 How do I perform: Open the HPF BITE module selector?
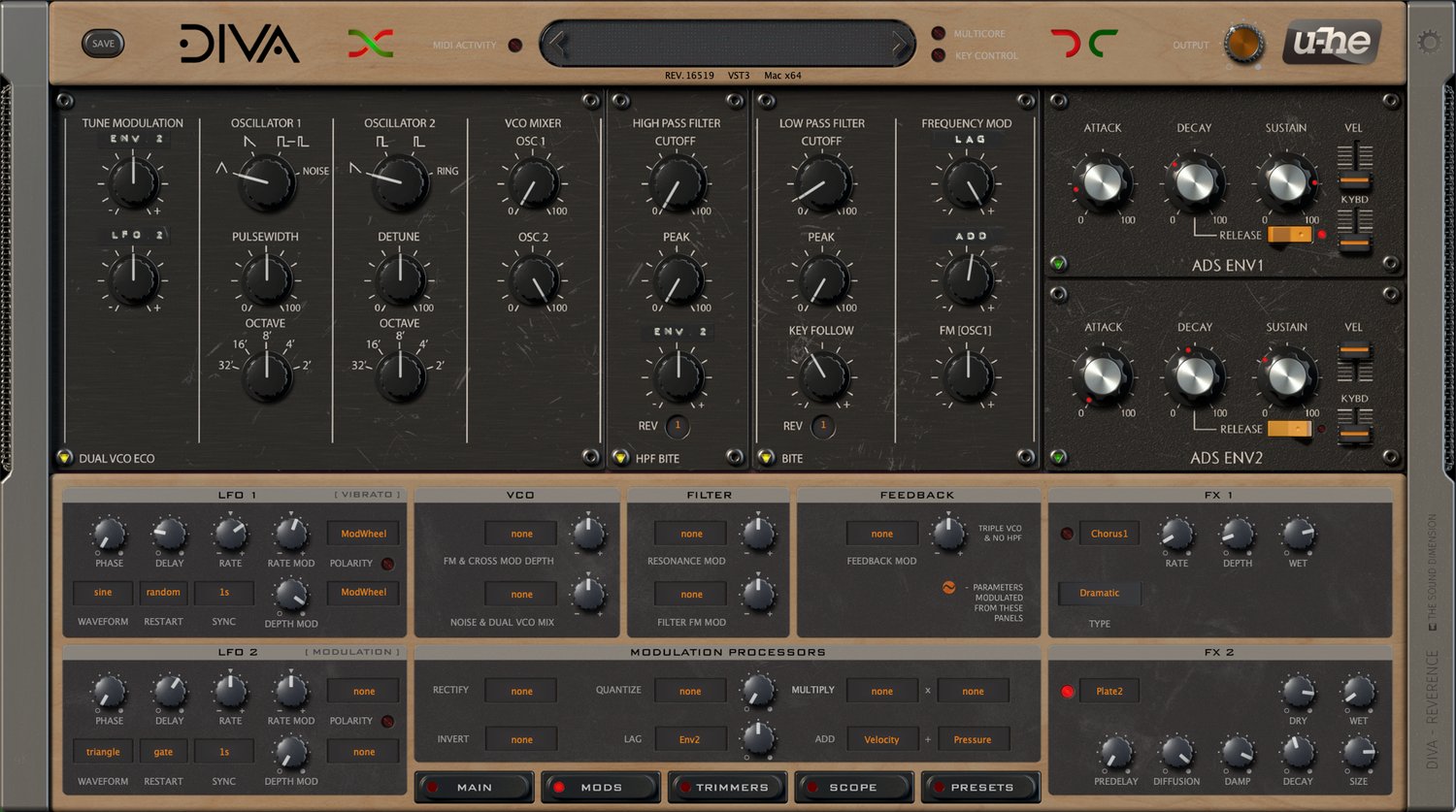click(621, 458)
